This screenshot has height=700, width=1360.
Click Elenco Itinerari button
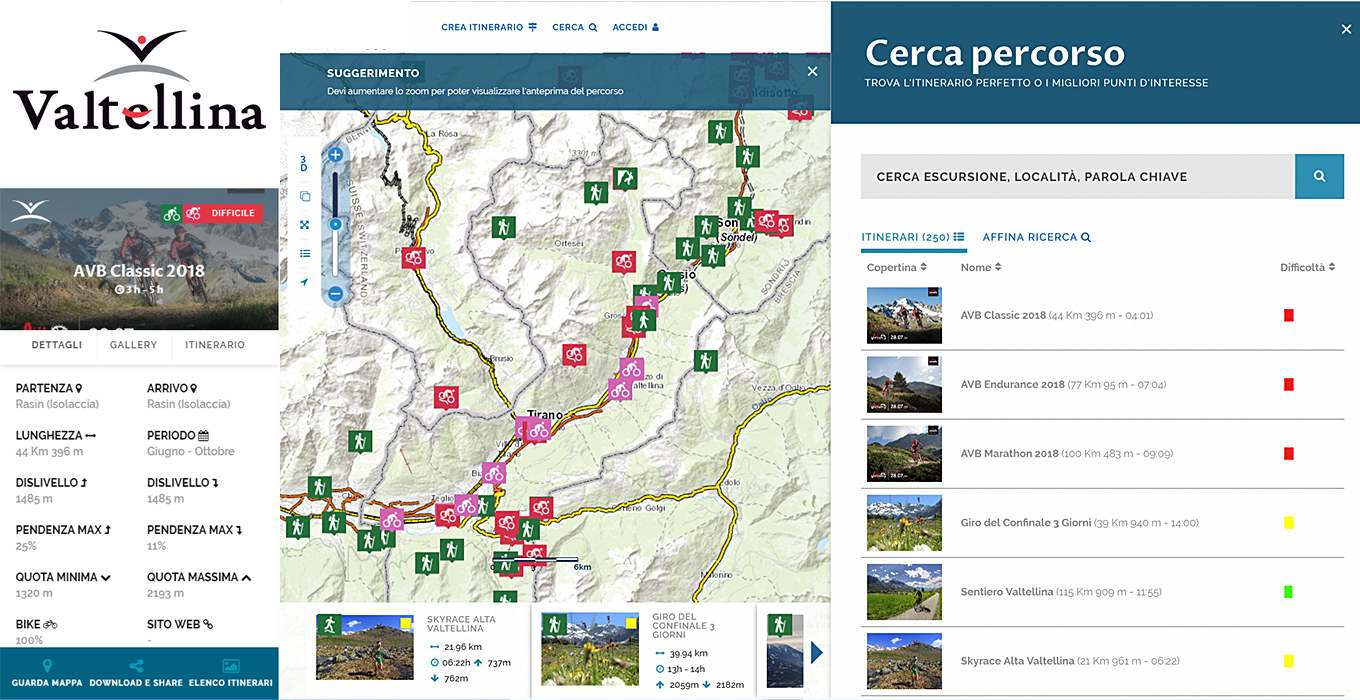(x=230, y=673)
